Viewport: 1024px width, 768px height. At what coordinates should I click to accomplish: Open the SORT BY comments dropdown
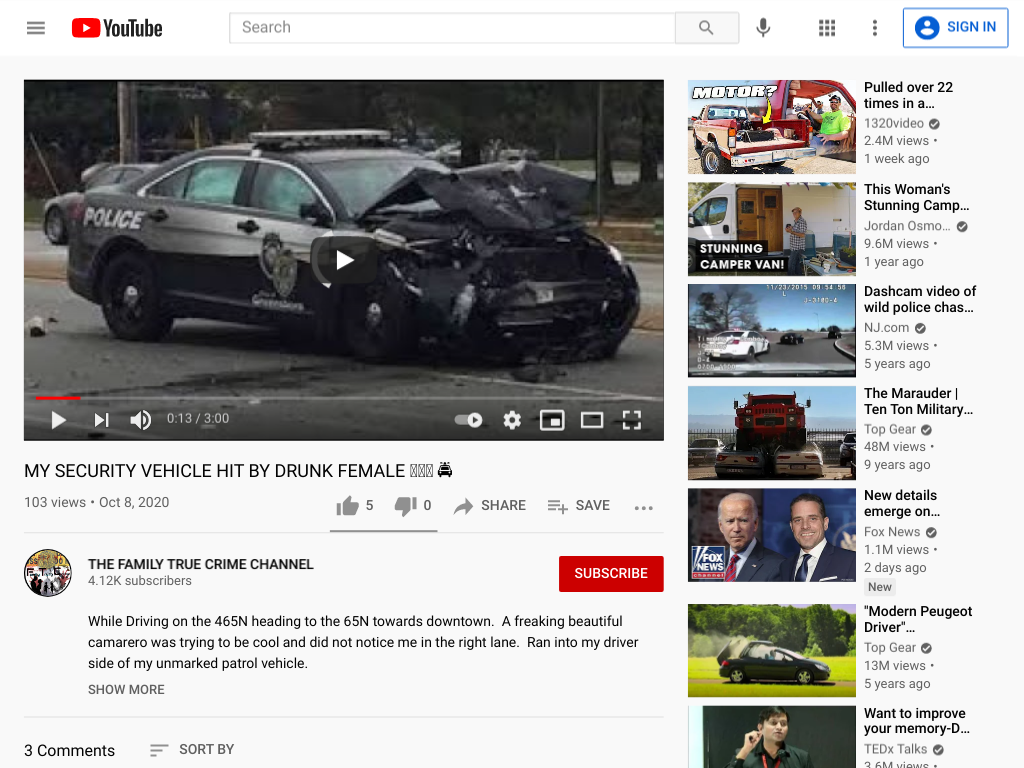coord(191,750)
